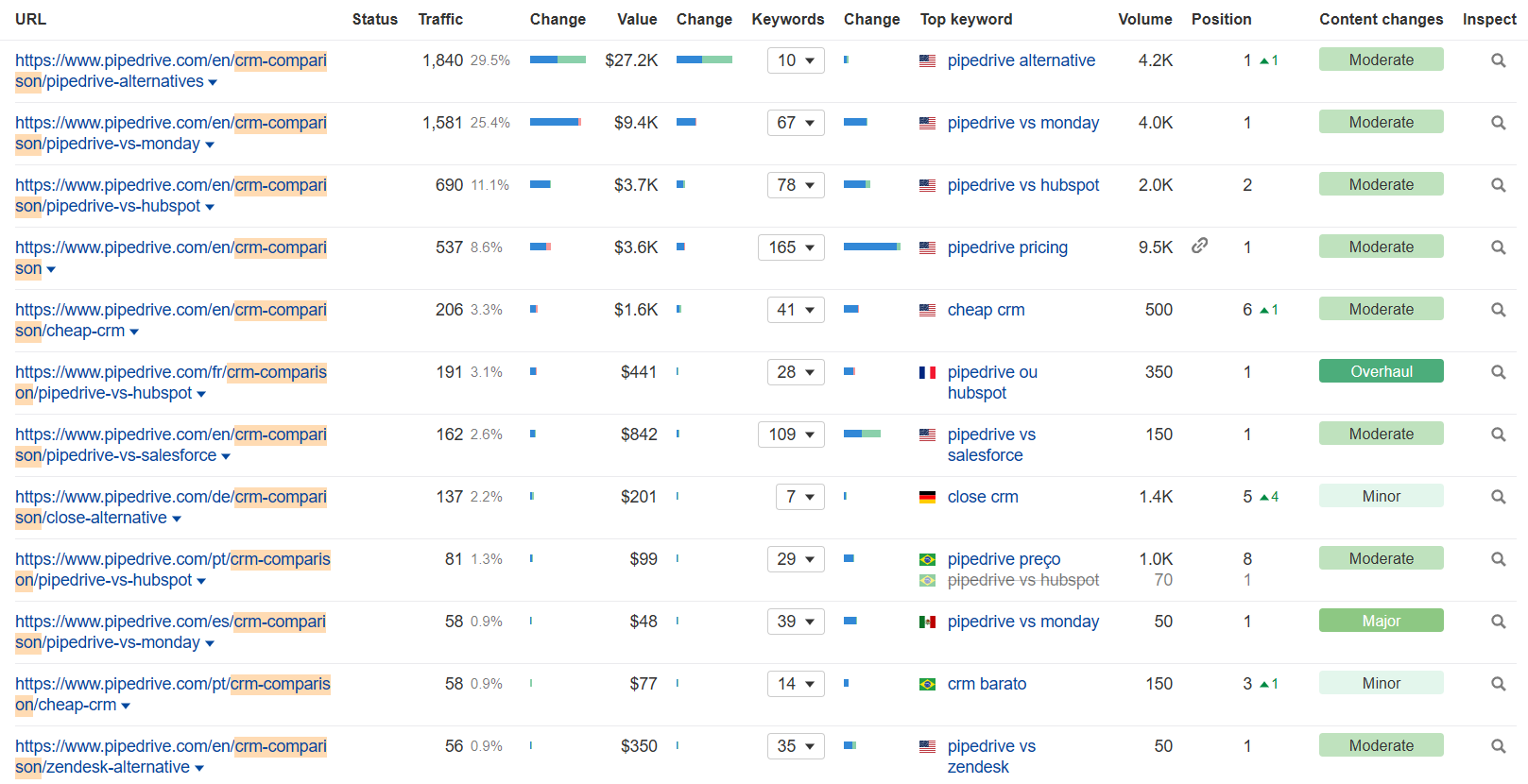Inspect the pipedrive ou hubspot row
The image size is (1528, 784).
coord(1498,372)
